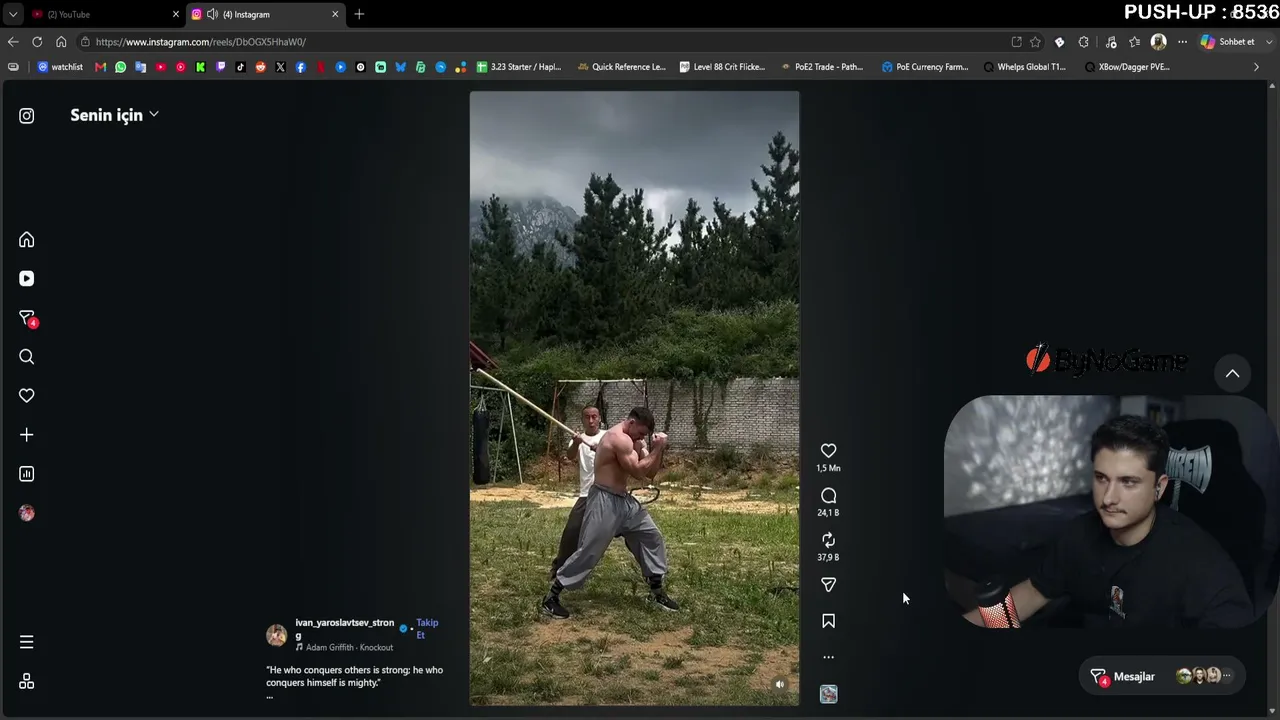
Task: Open the WhatsApp bookmark icon
Action: (121, 67)
